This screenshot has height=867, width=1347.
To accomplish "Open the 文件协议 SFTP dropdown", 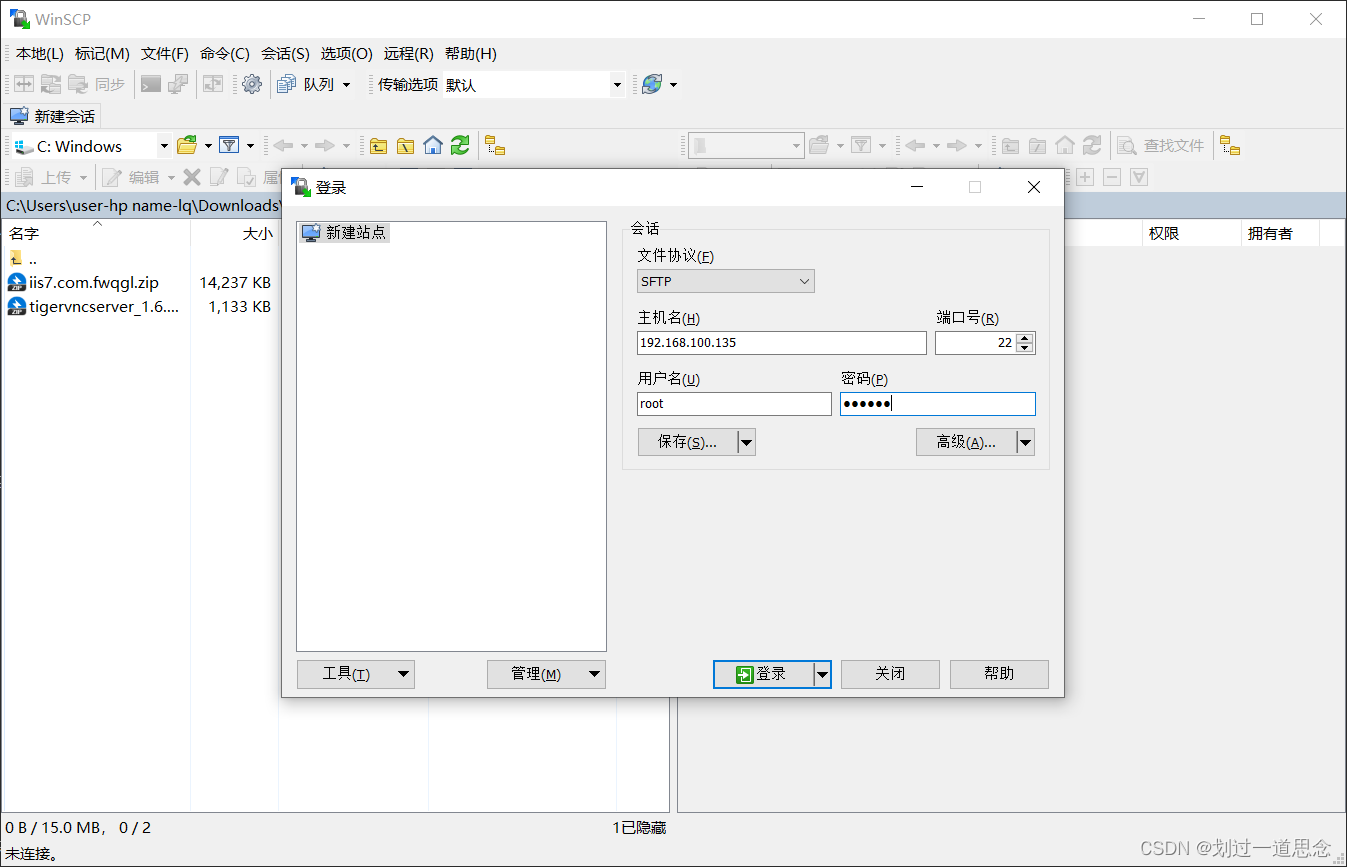I will coord(725,281).
